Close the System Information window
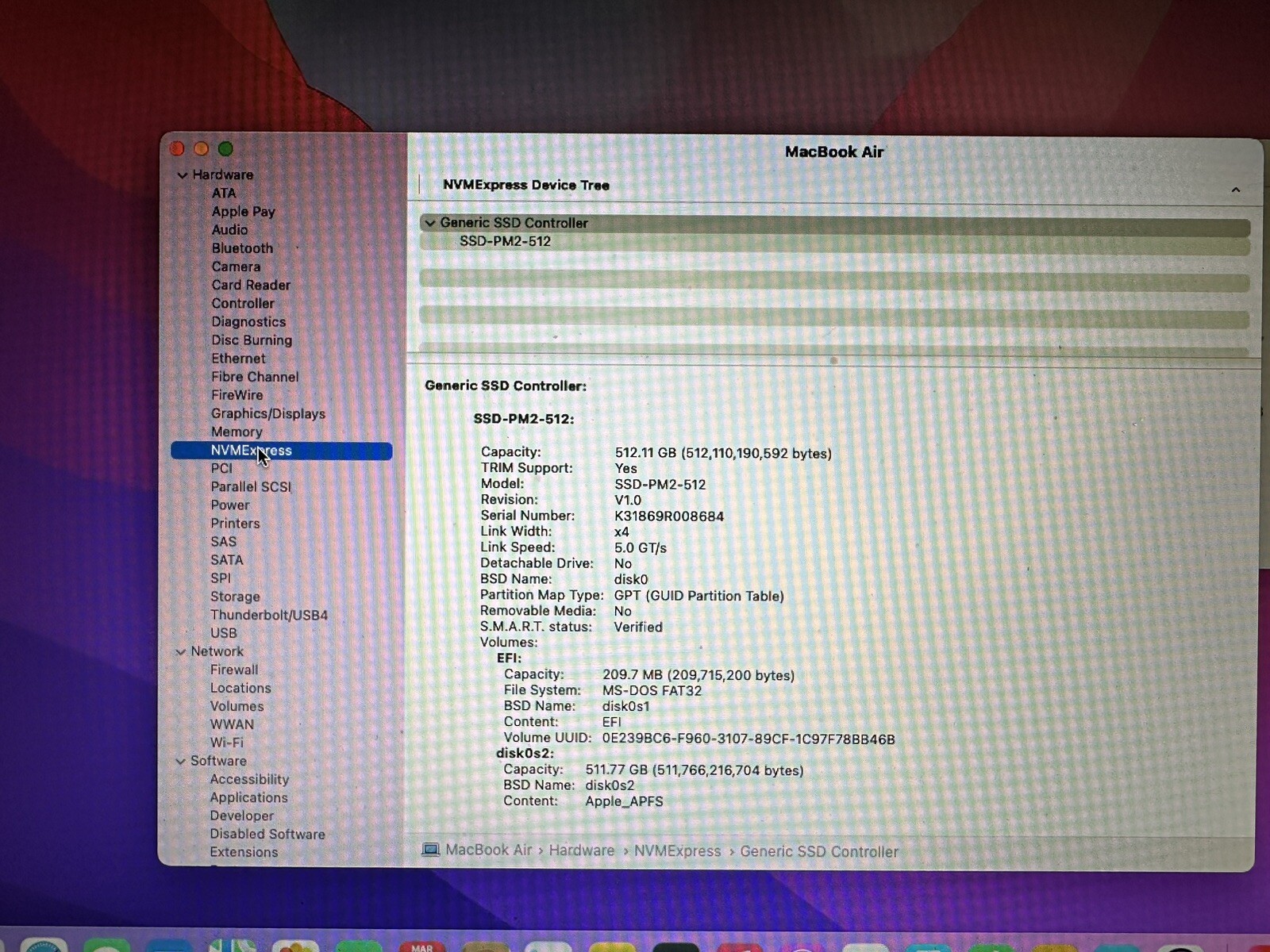The width and height of the screenshot is (1270, 952). (177, 149)
